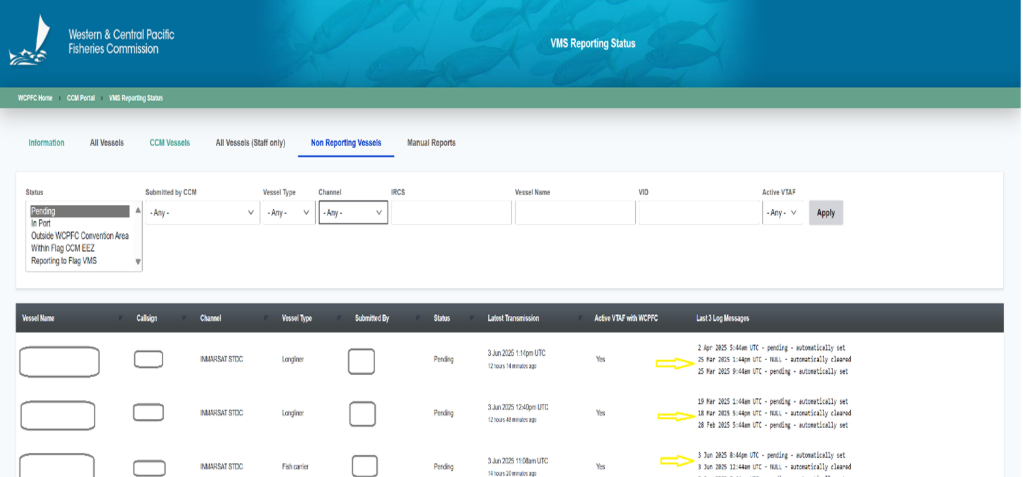The height and width of the screenshot is (477, 1023).
Task: Click '19 Mar 2025 1:44am UTC' log message
Action: tap(772, 401)
